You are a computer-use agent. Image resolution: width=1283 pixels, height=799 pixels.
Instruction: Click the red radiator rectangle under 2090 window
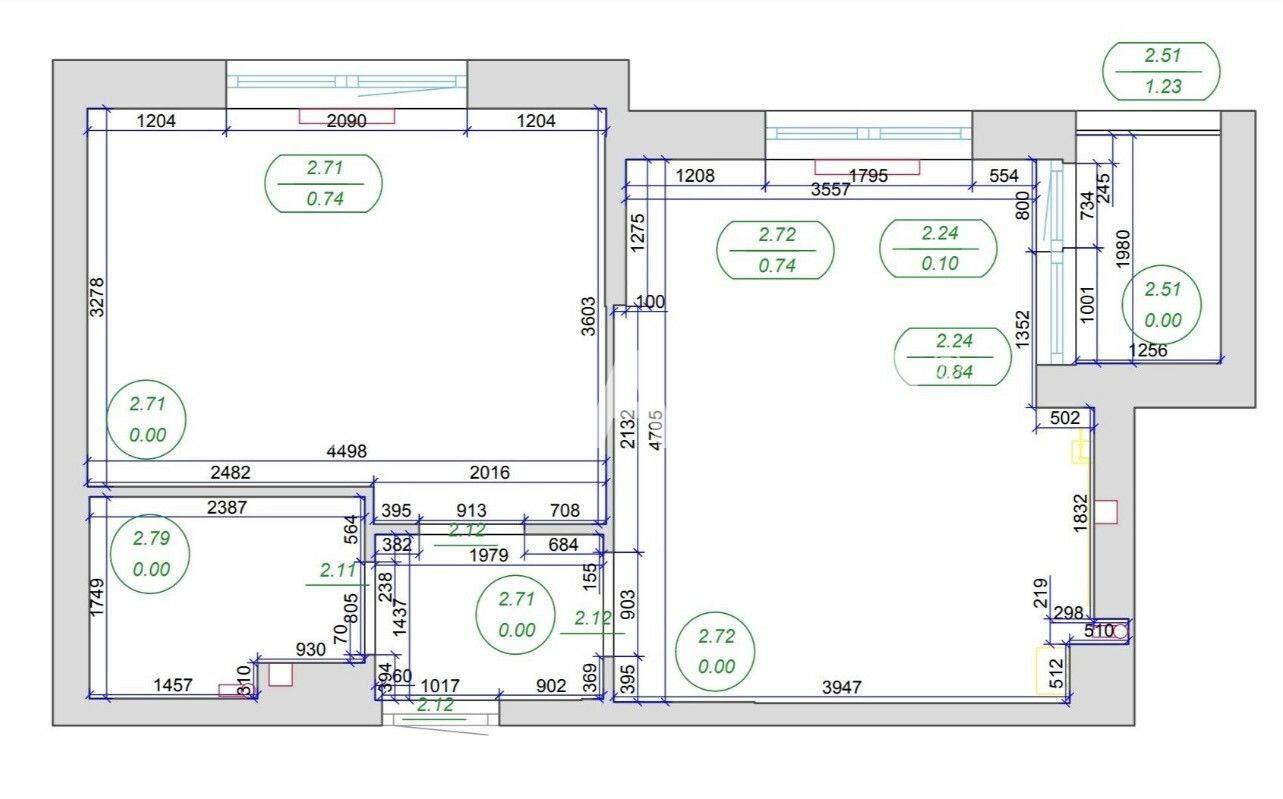pyautogui.click(x=347, y=116)
